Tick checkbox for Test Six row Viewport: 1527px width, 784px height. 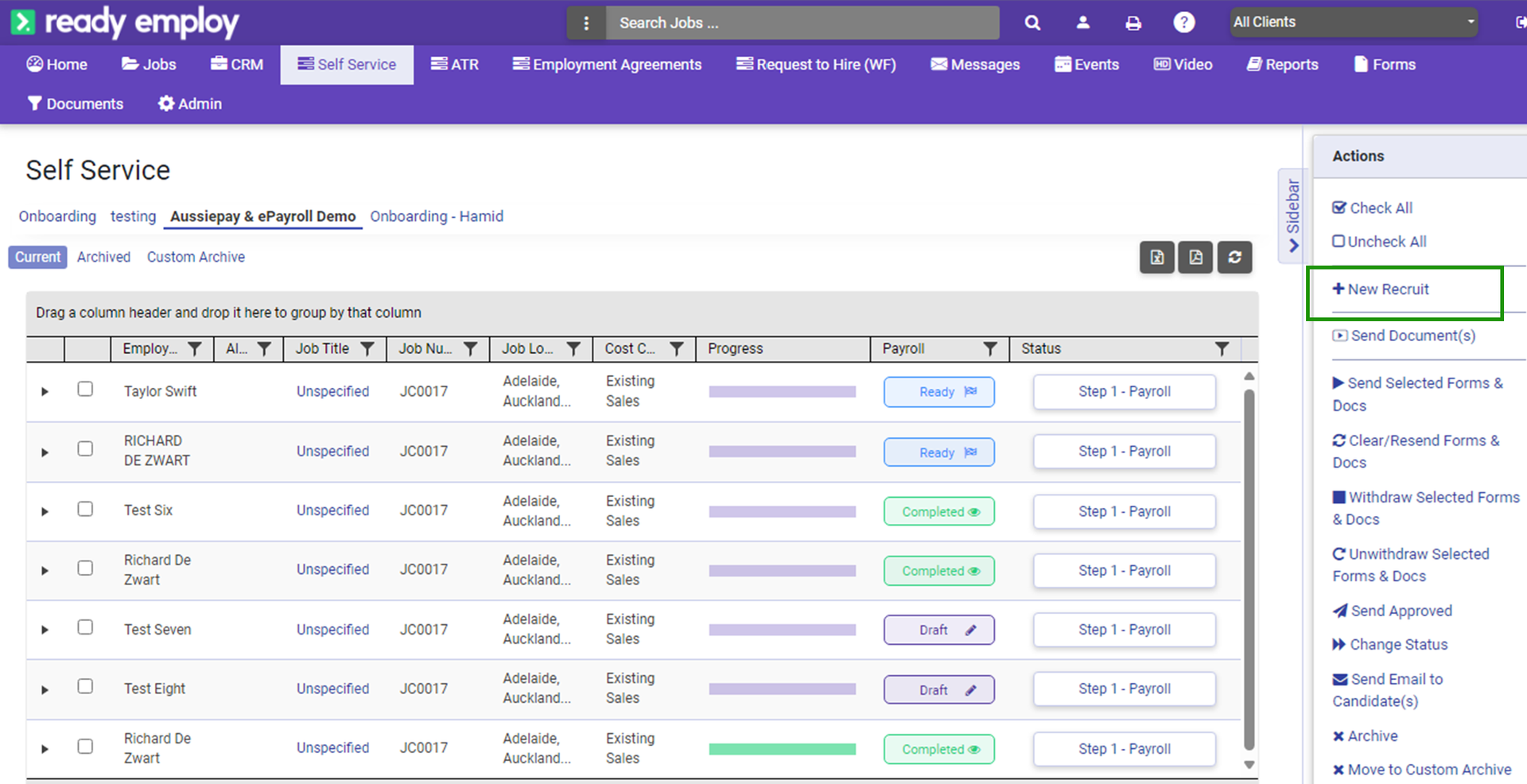coord(85,509)
